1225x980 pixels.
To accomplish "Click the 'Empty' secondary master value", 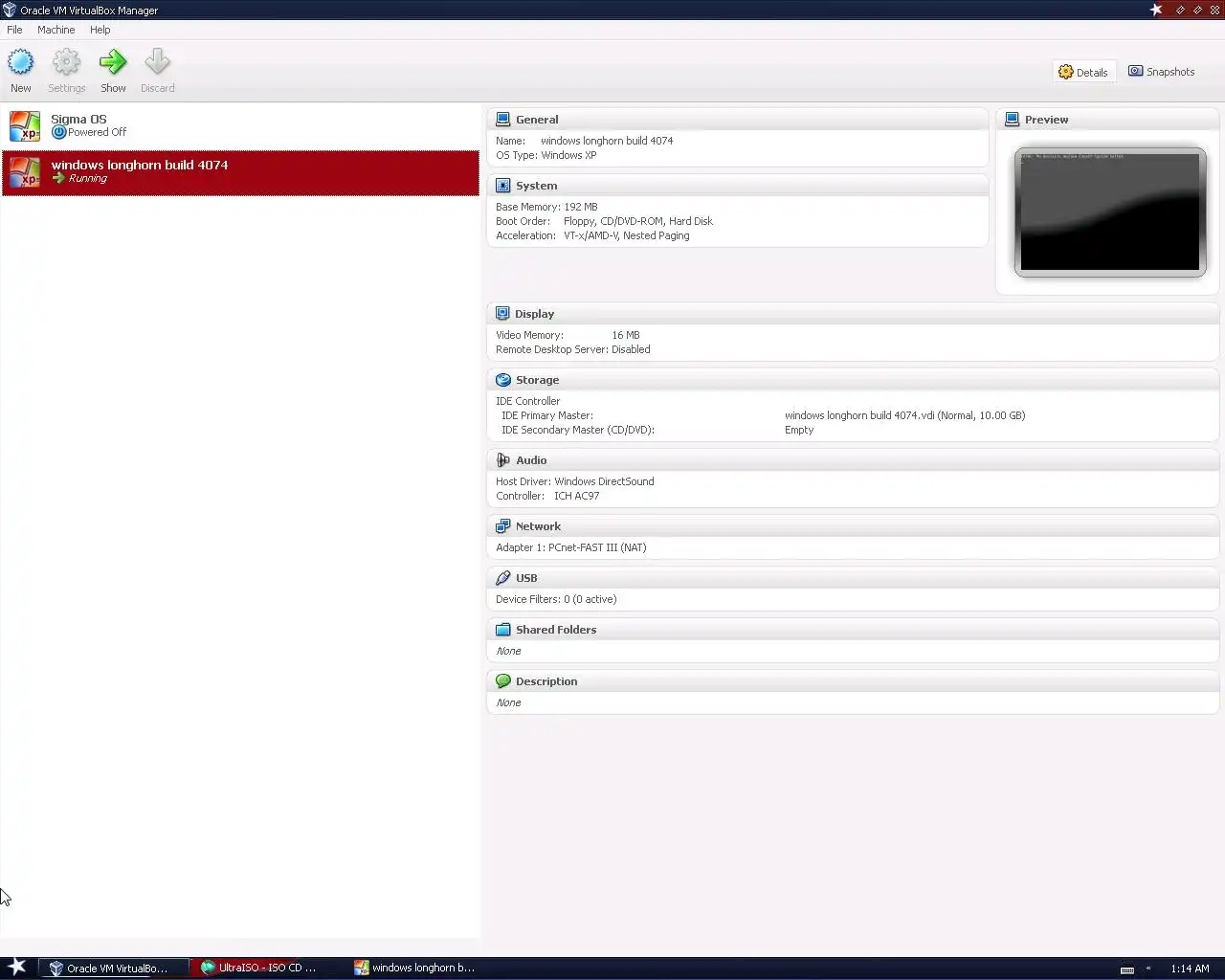I will point(799,430).
